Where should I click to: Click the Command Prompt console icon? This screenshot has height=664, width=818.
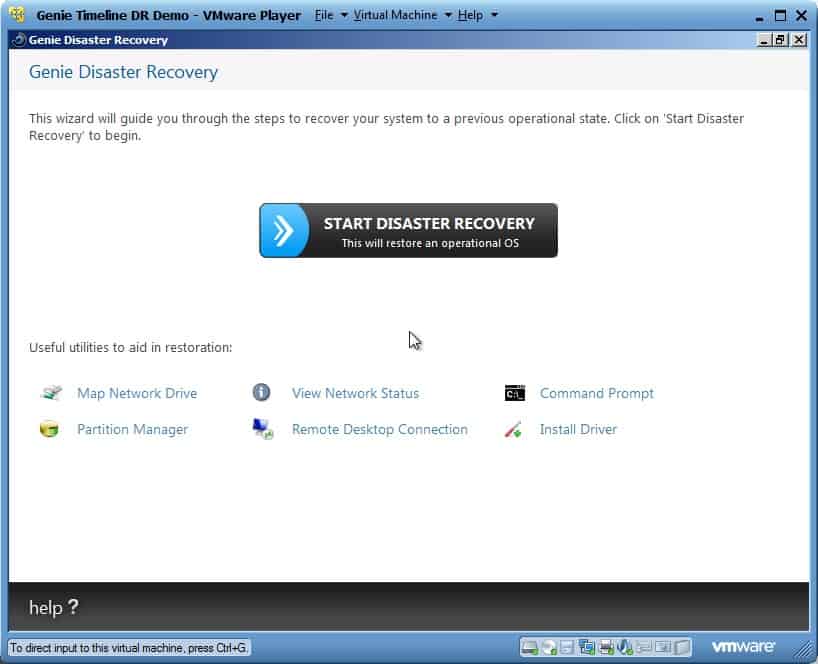pos(515,393)
